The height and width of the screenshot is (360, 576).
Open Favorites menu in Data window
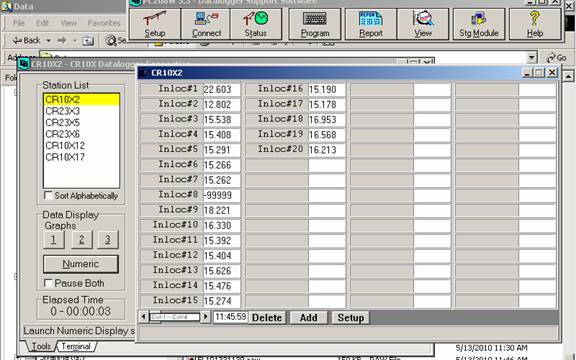pos(104,23)
